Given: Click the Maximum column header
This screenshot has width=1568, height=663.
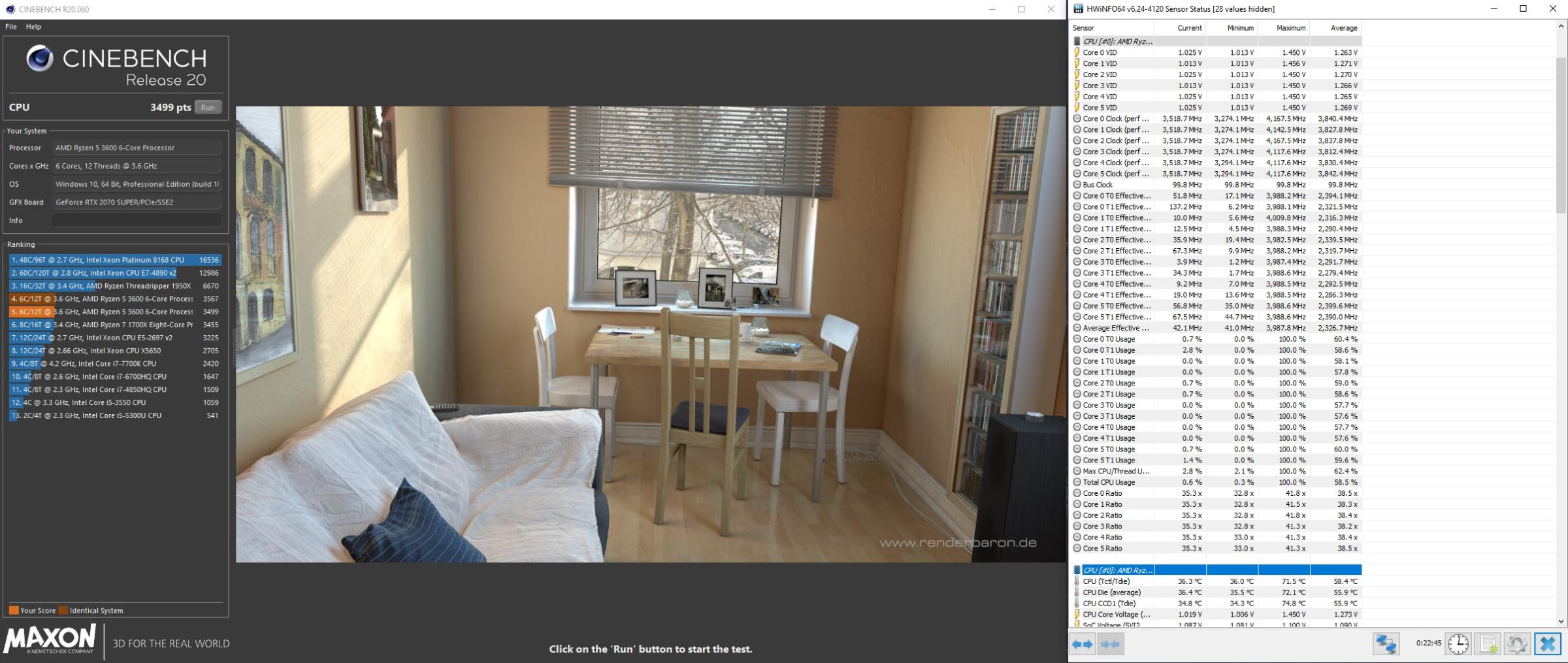Looking at the screenshot, I should coord(1284,28).
